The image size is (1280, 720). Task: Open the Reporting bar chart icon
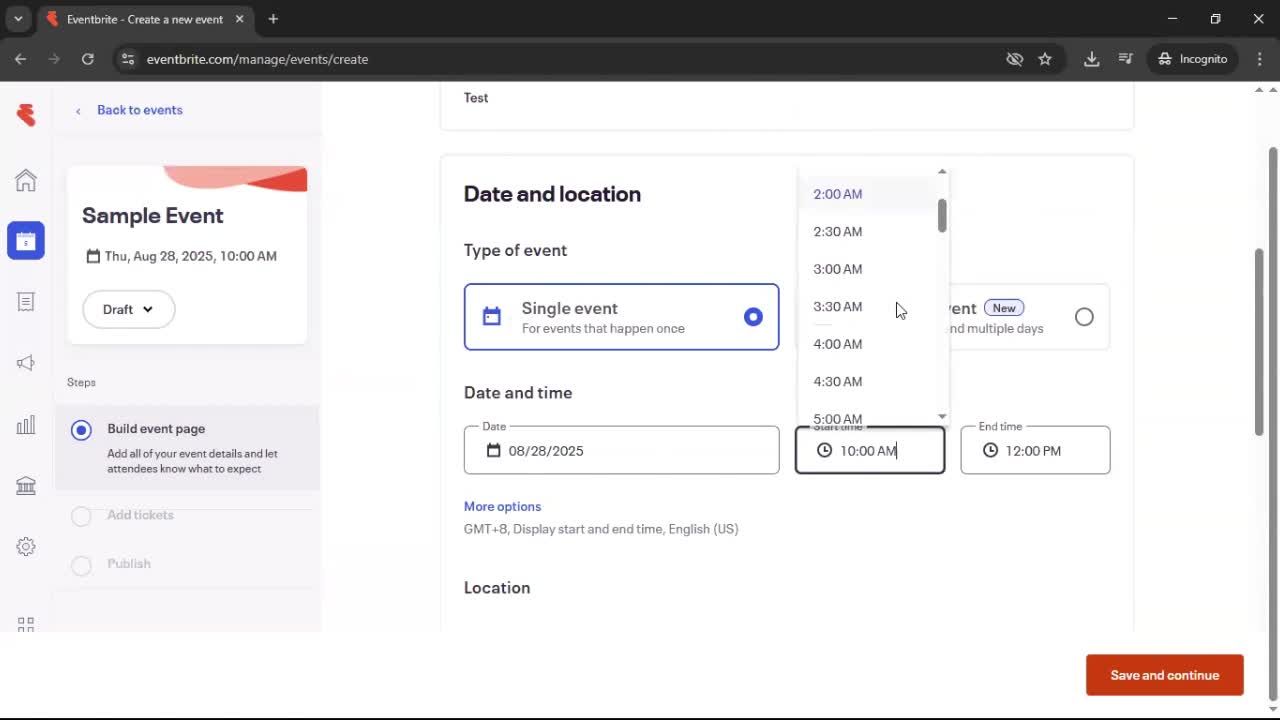pyautogui.click(x=26, y=425)
